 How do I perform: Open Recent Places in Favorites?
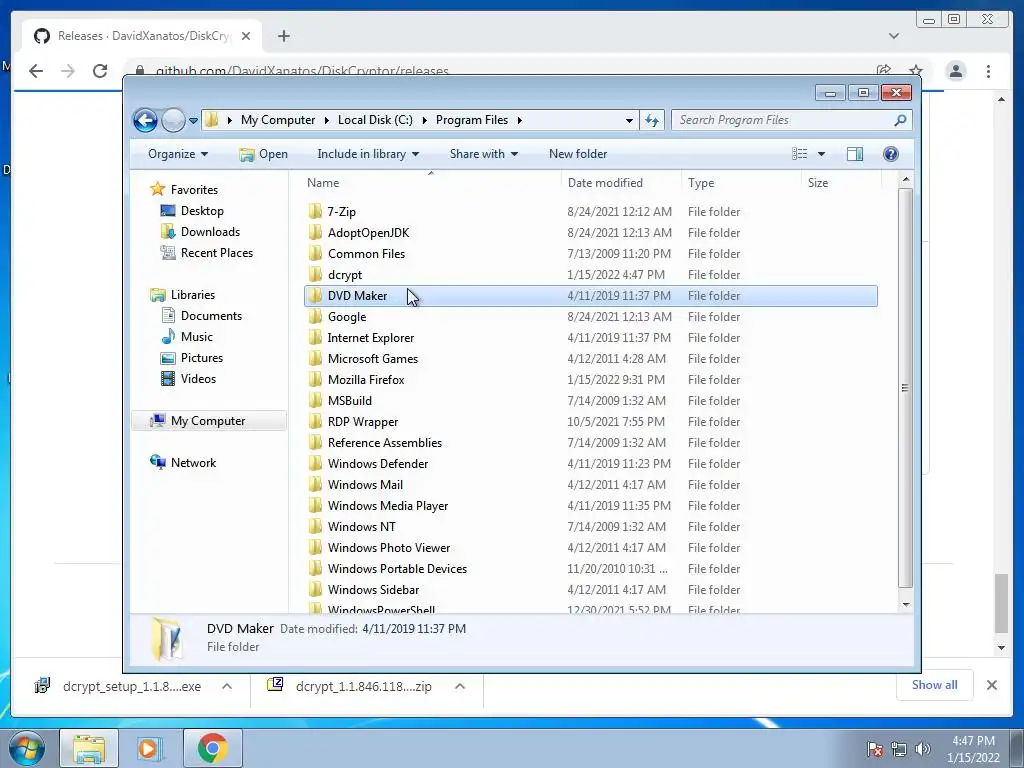217,253
